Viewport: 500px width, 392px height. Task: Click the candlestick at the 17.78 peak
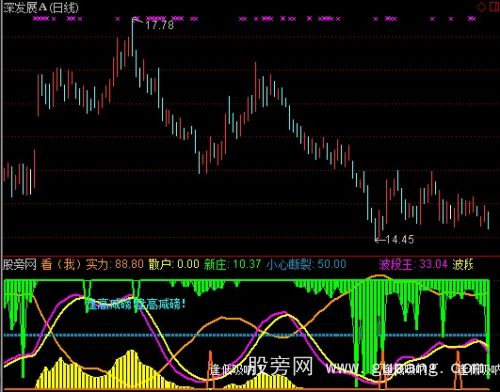tap(132, 36)
